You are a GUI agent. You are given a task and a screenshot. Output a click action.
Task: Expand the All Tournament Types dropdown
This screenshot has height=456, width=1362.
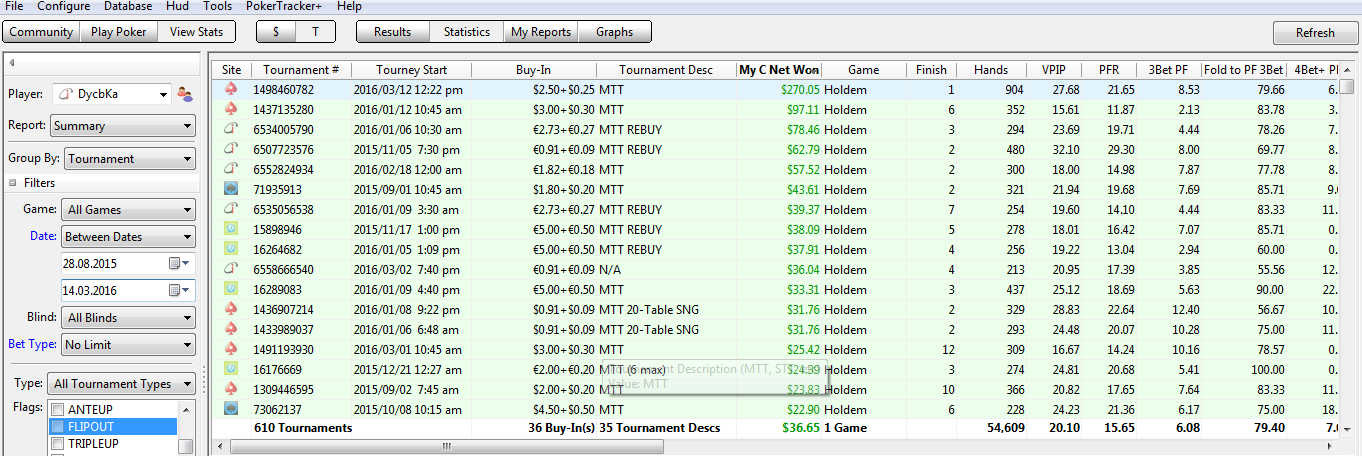pyautogui.click(x=123, y=384)
